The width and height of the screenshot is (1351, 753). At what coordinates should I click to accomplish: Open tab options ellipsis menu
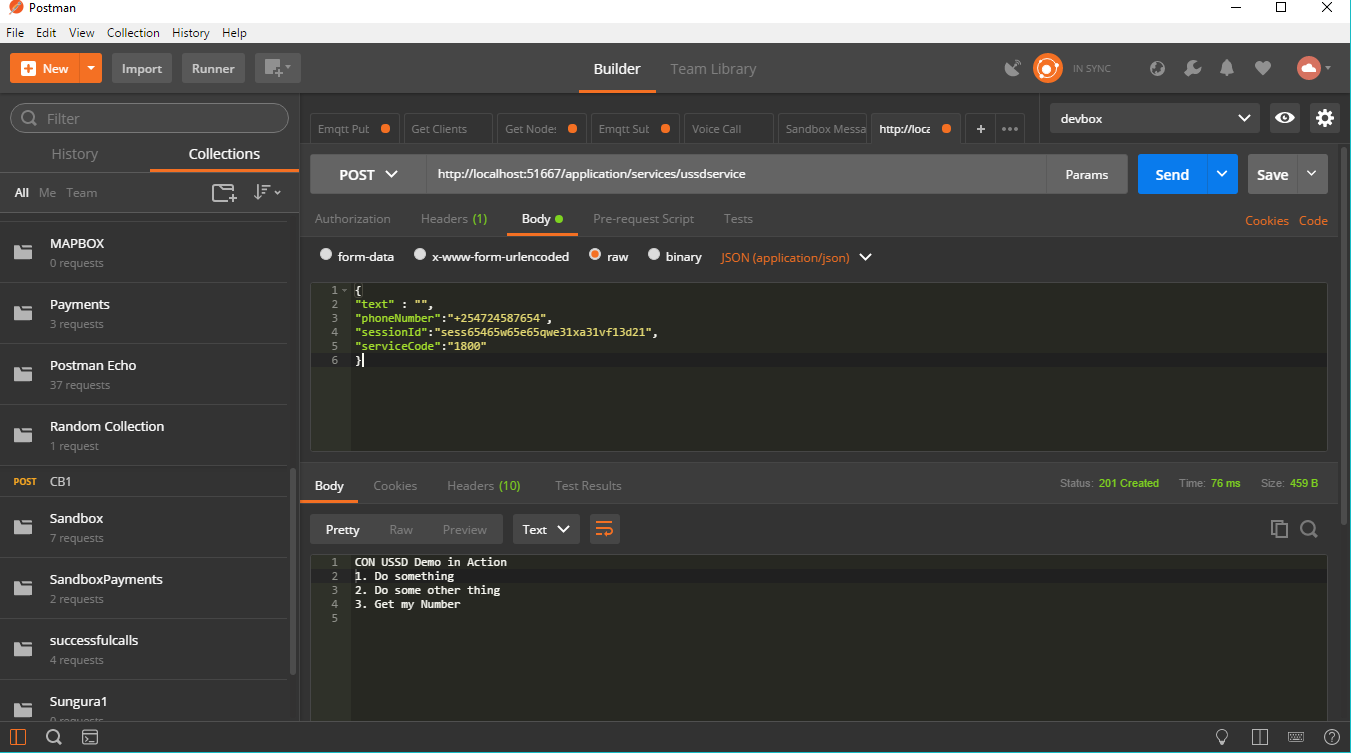tap(1010, 129)
